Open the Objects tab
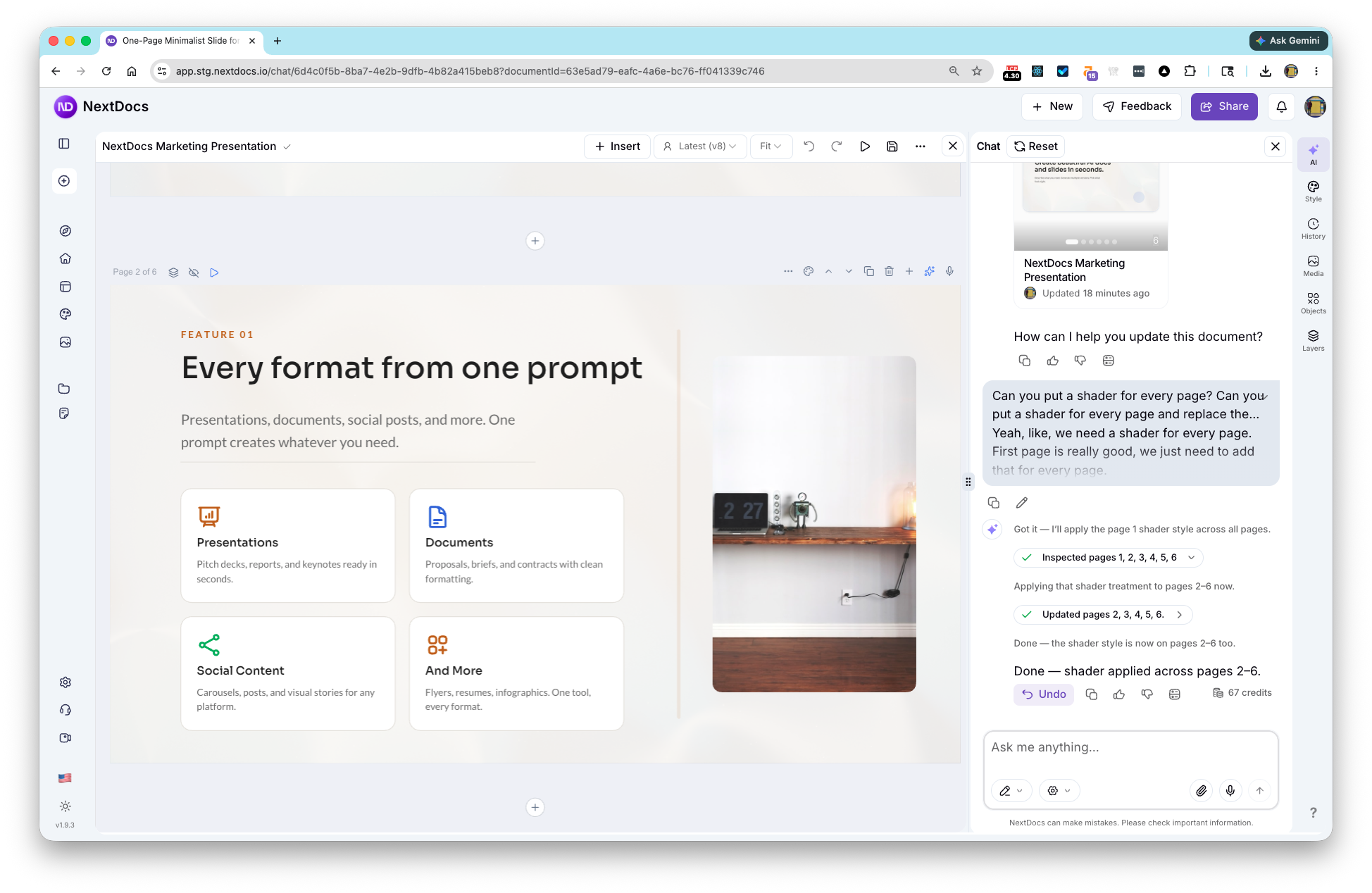The height and width of the screenshot is (893, 1372). [1314, 304]
